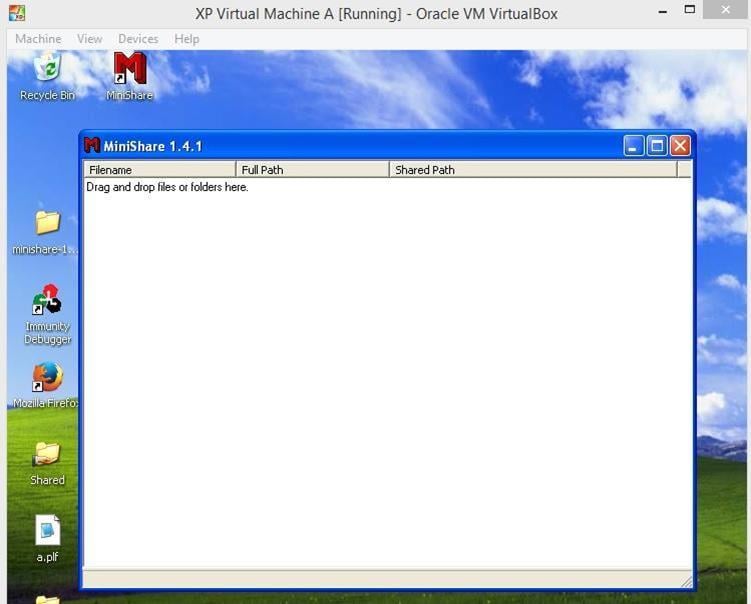Click the resize grip of MiniShare window
The width and height of the screenshot is (751, 604).
coord(686,581)
